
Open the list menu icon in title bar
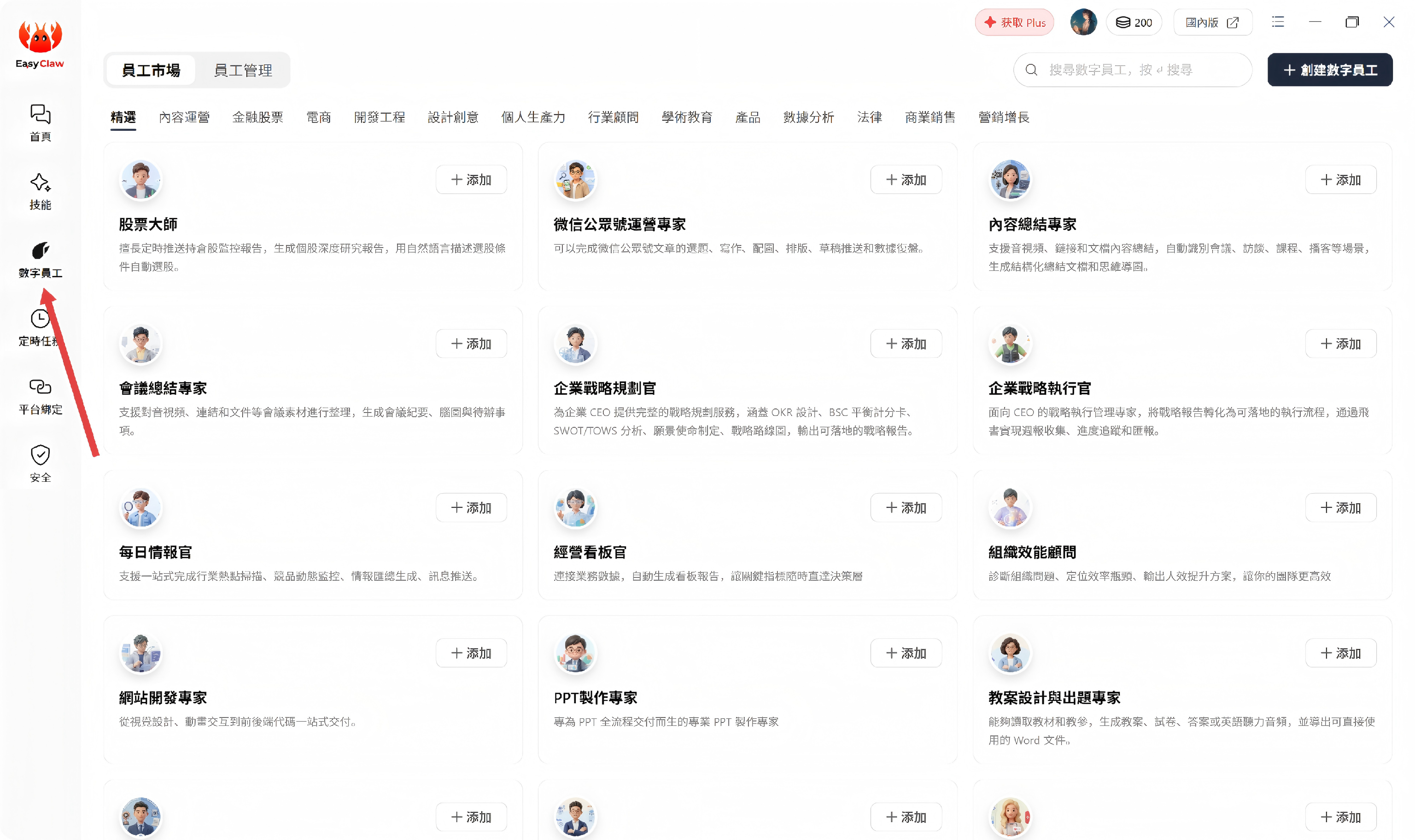click(1277, 22)
